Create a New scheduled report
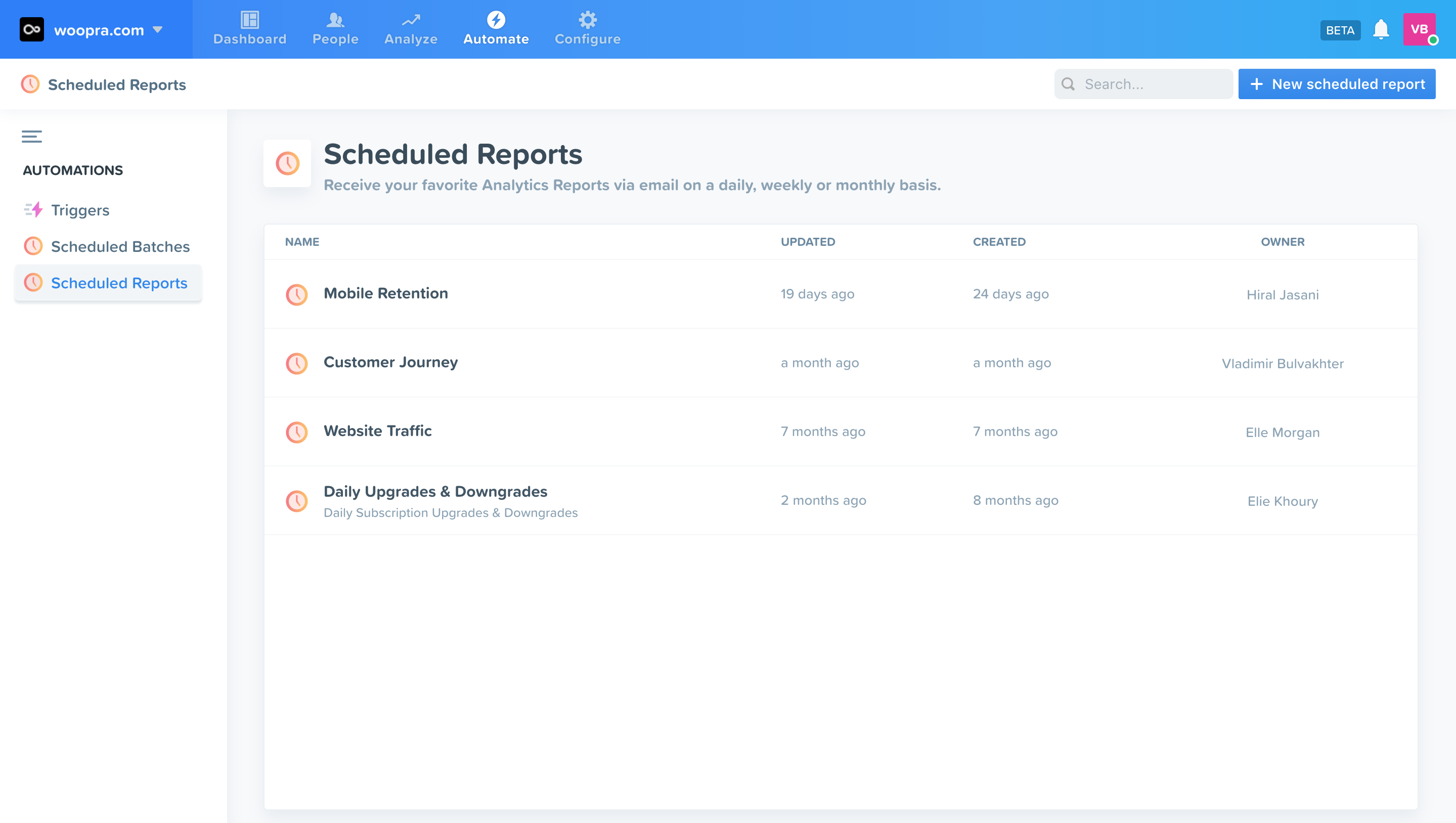 [1336, 84]
